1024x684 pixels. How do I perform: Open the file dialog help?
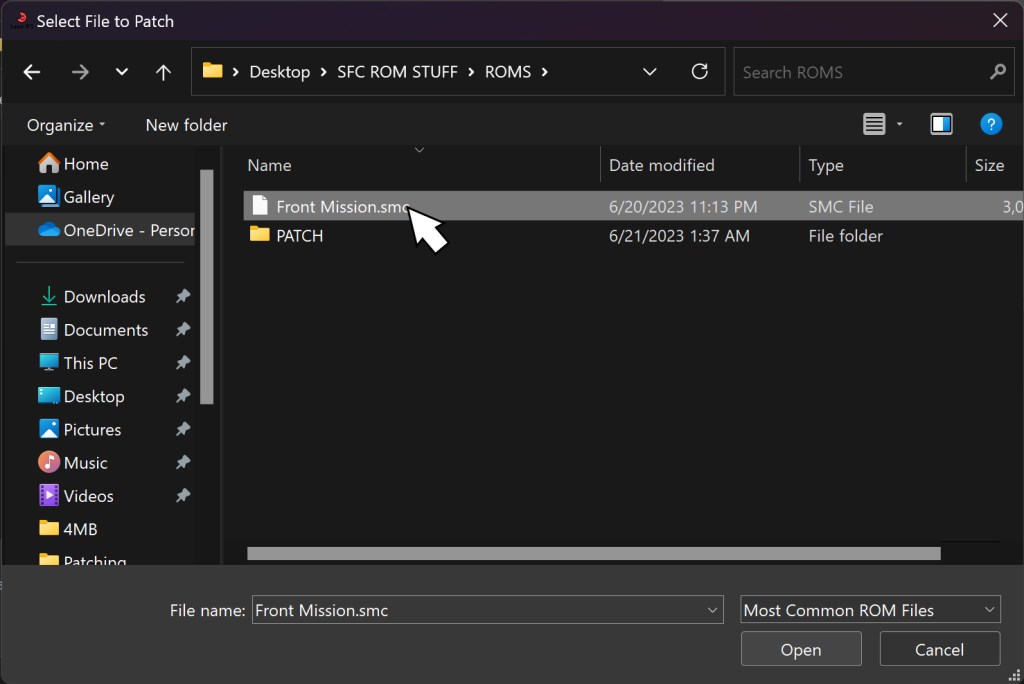pyautogui.click(x=990, y=124)
